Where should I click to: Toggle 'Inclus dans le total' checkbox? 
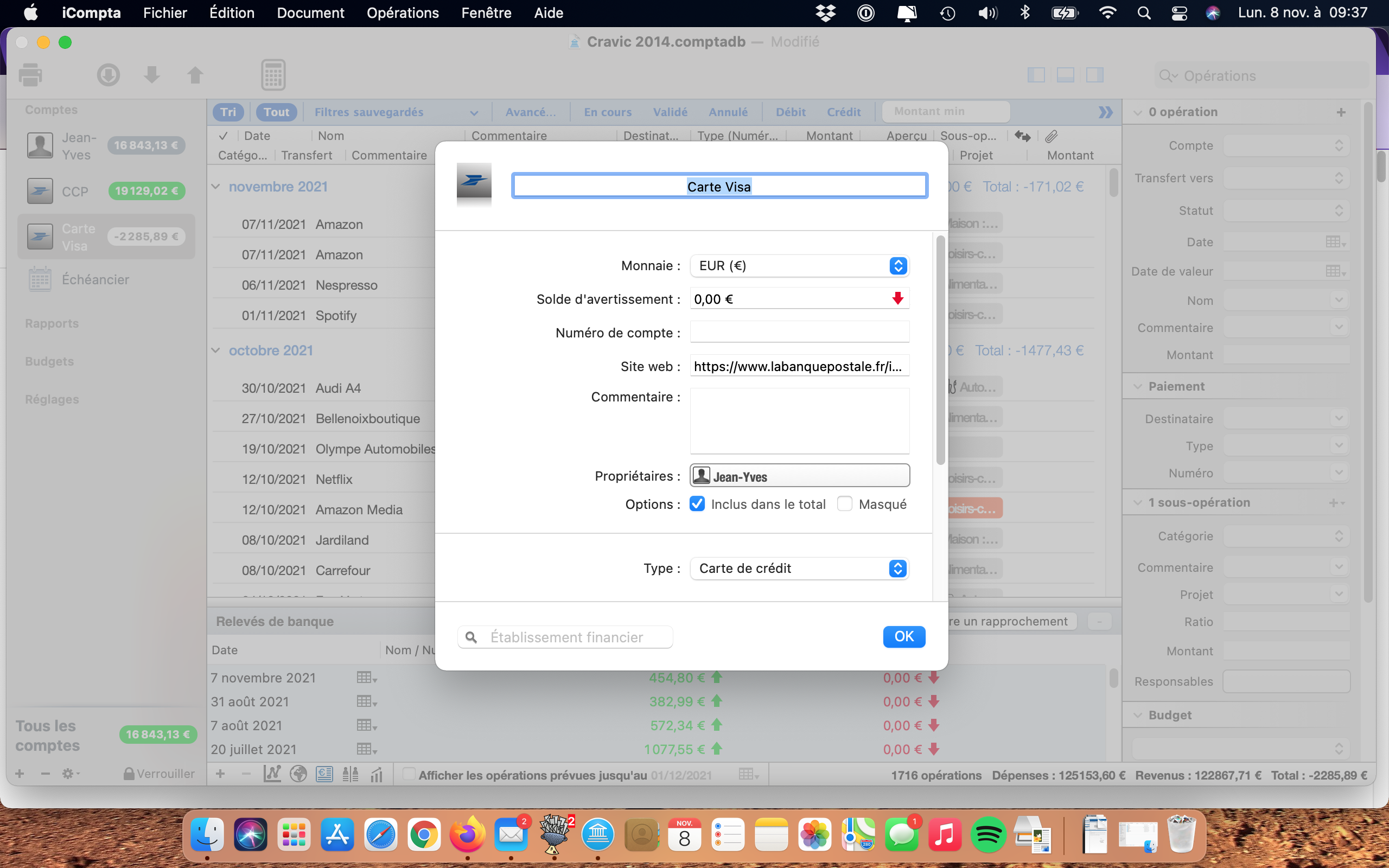[697, 504]
